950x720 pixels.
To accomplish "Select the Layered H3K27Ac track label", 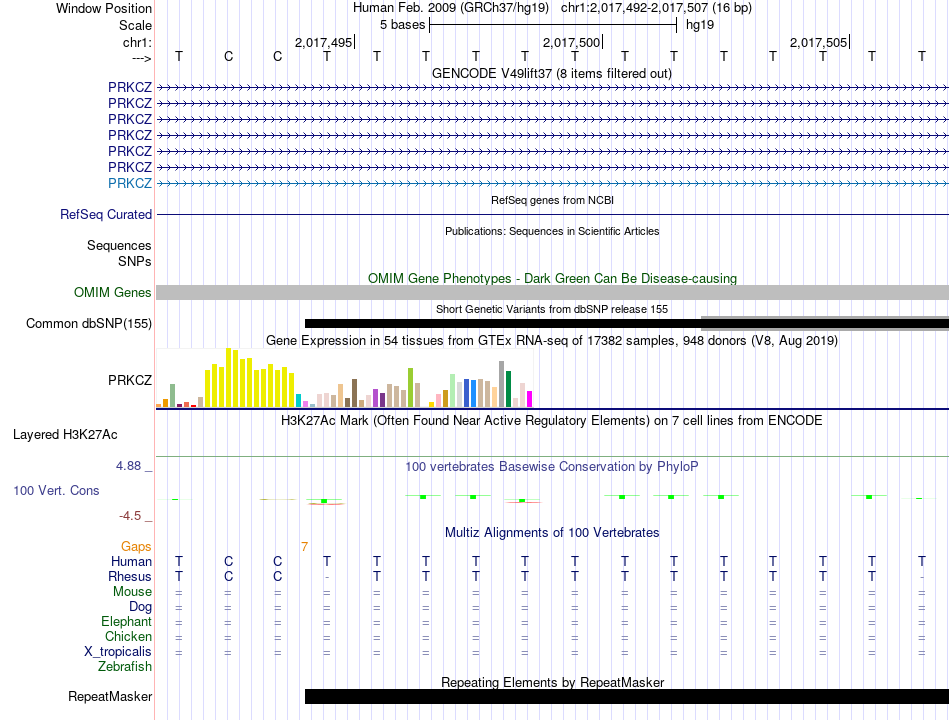I will tap(65, 435).
